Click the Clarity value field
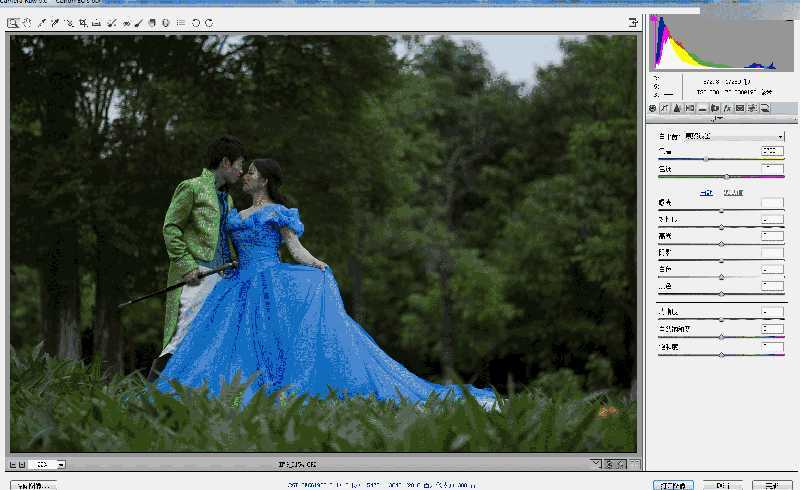The height and width of the screenshot is (490, 800). [772, 311]
